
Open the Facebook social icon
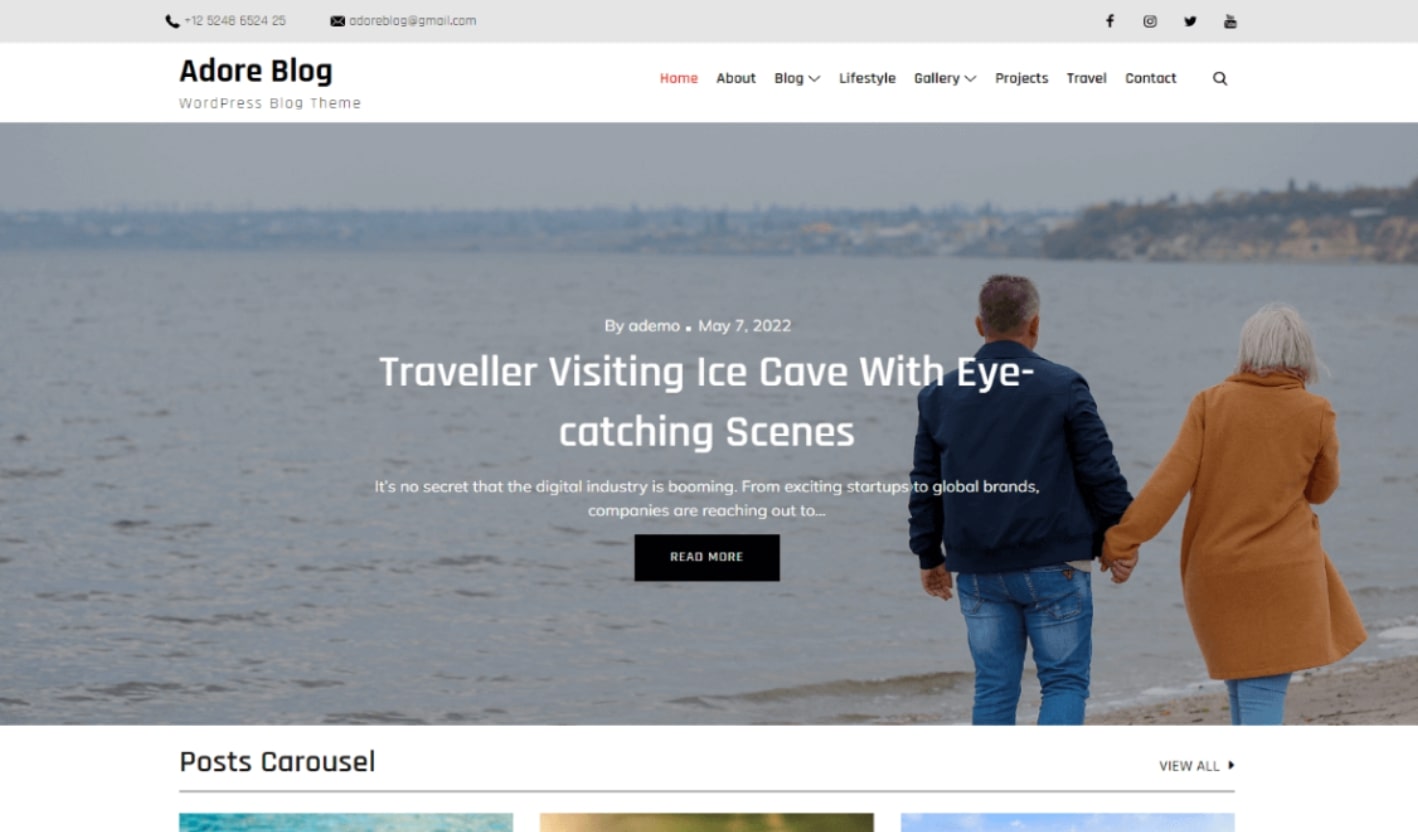point(1109,21)
